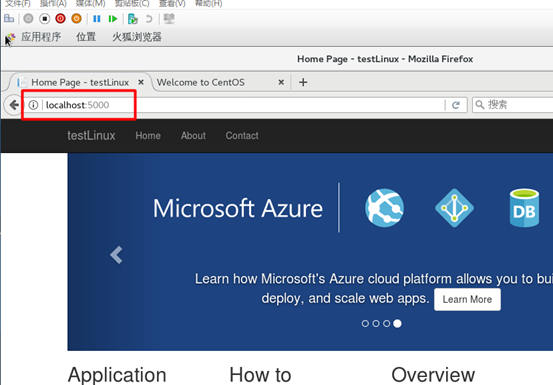This screenshot has height=385, width=553.
Task: Switch to Home Page - testLinux tab
Action: (80, 82)
